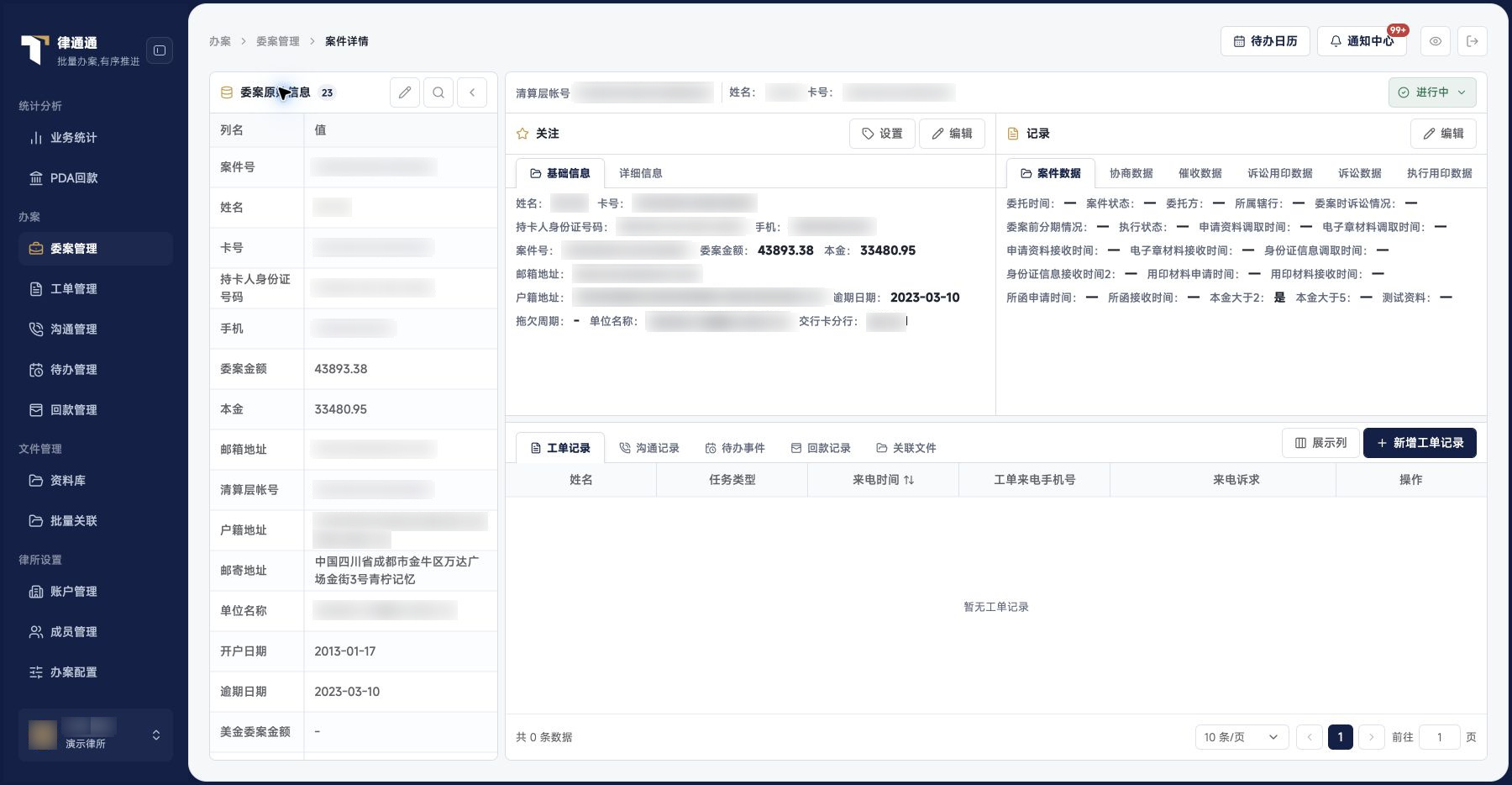Click the 委案金额 value 43893.38 in table

point(340,369)
